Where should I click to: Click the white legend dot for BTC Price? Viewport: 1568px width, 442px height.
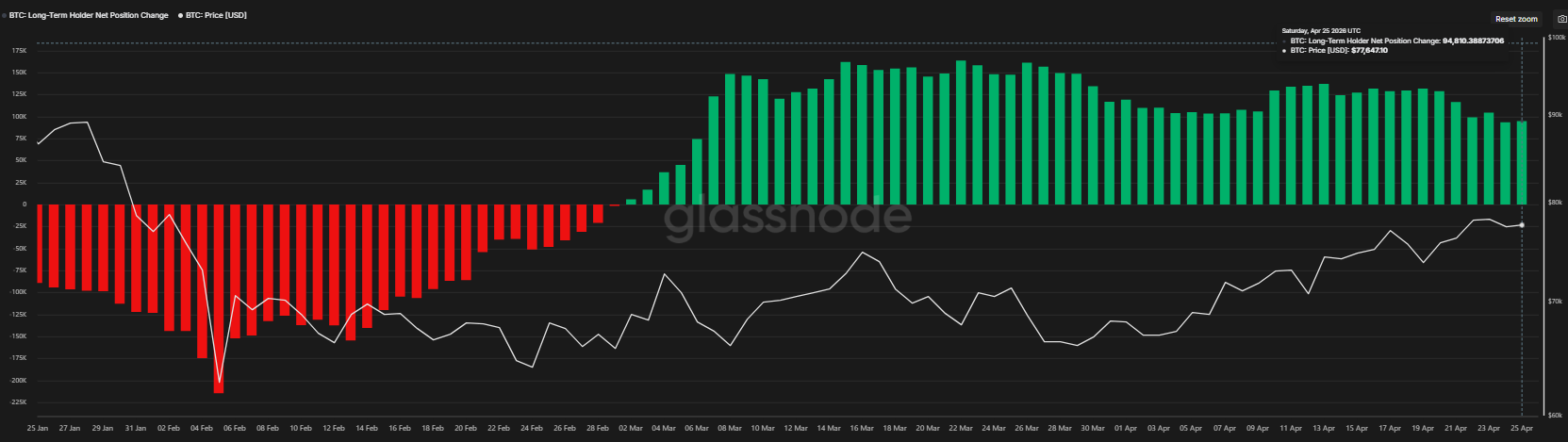point(180,15)
